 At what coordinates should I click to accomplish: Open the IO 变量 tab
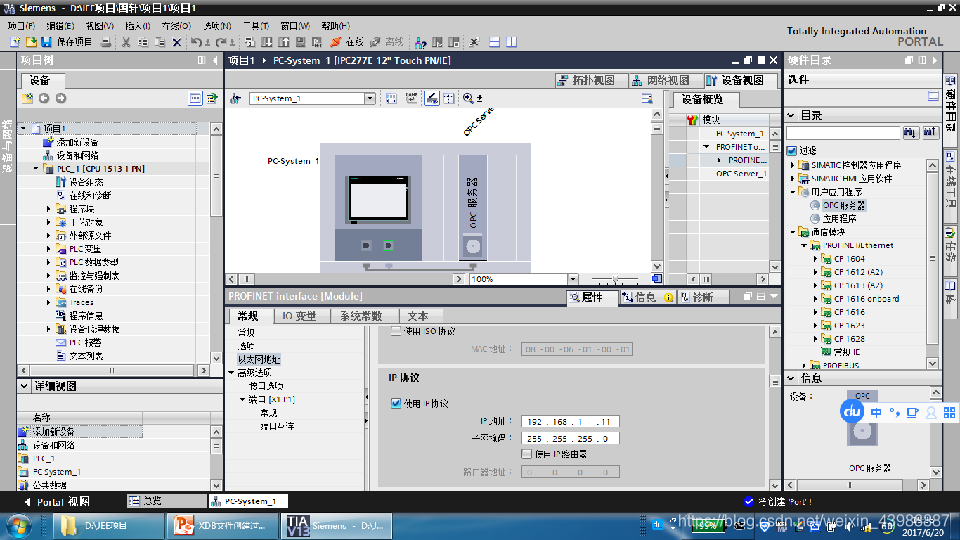coord(299,316)
